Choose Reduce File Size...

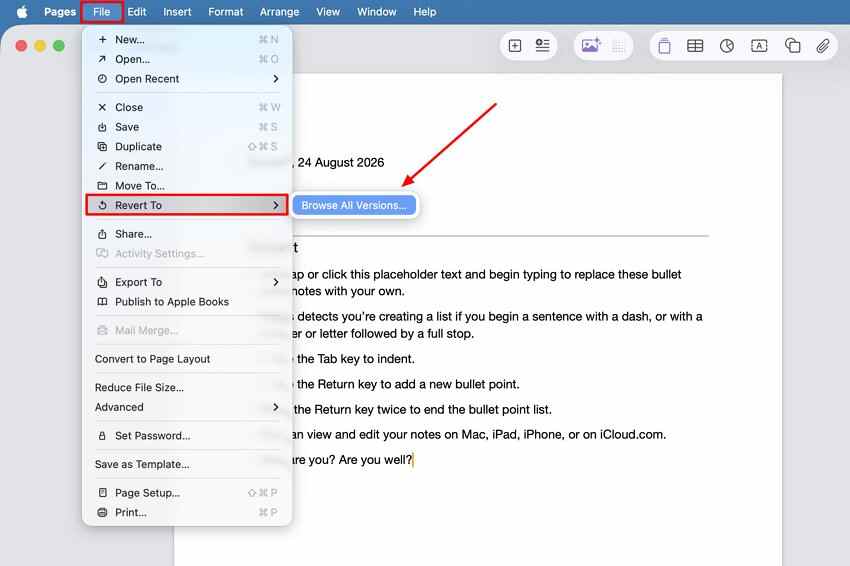(187, 387)
